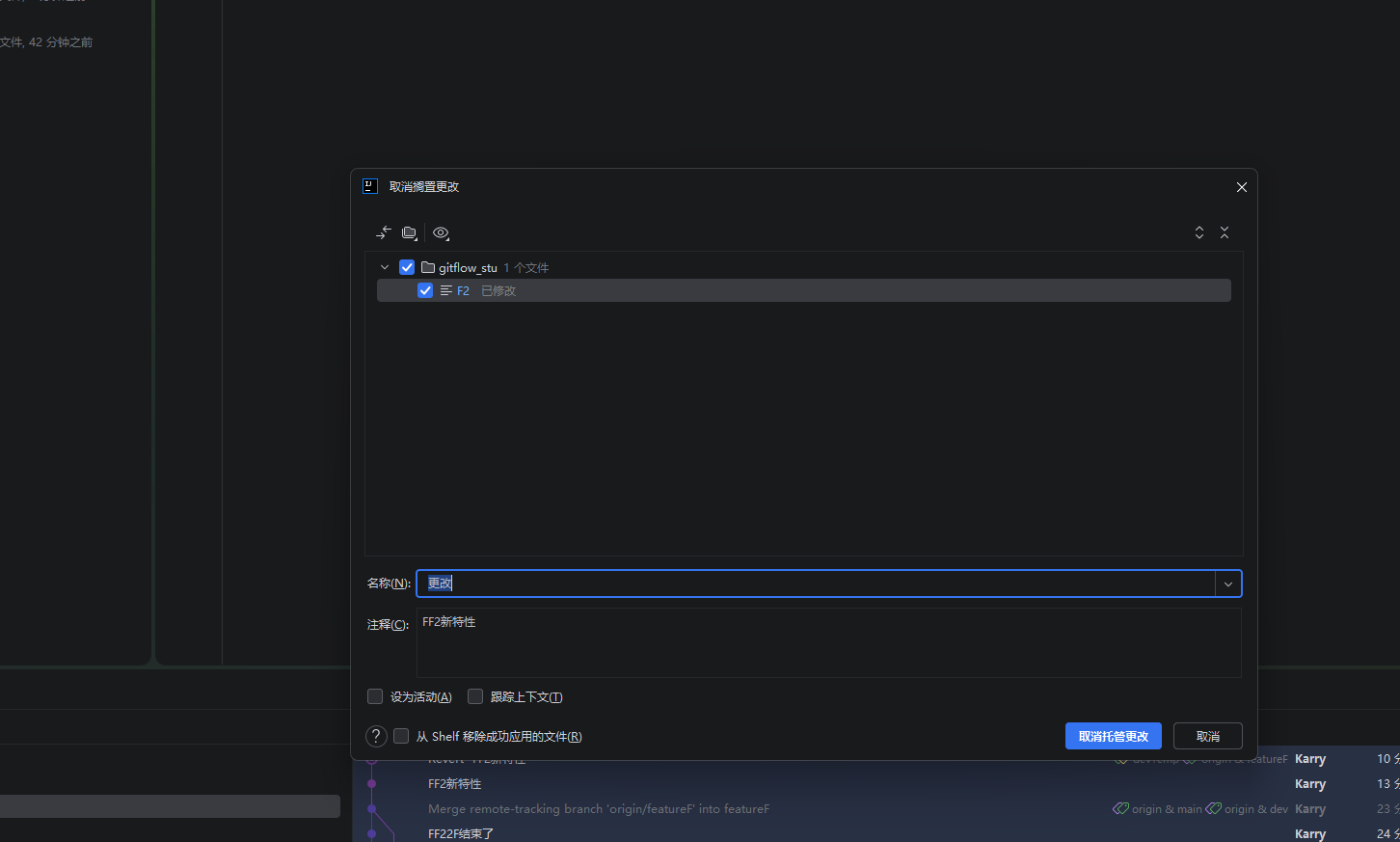Click the '文件, 42 分钟之前' text in the left panel
Image resolution: width=1400 pixels, height=842 pixels.
click(x=46, y=42)
